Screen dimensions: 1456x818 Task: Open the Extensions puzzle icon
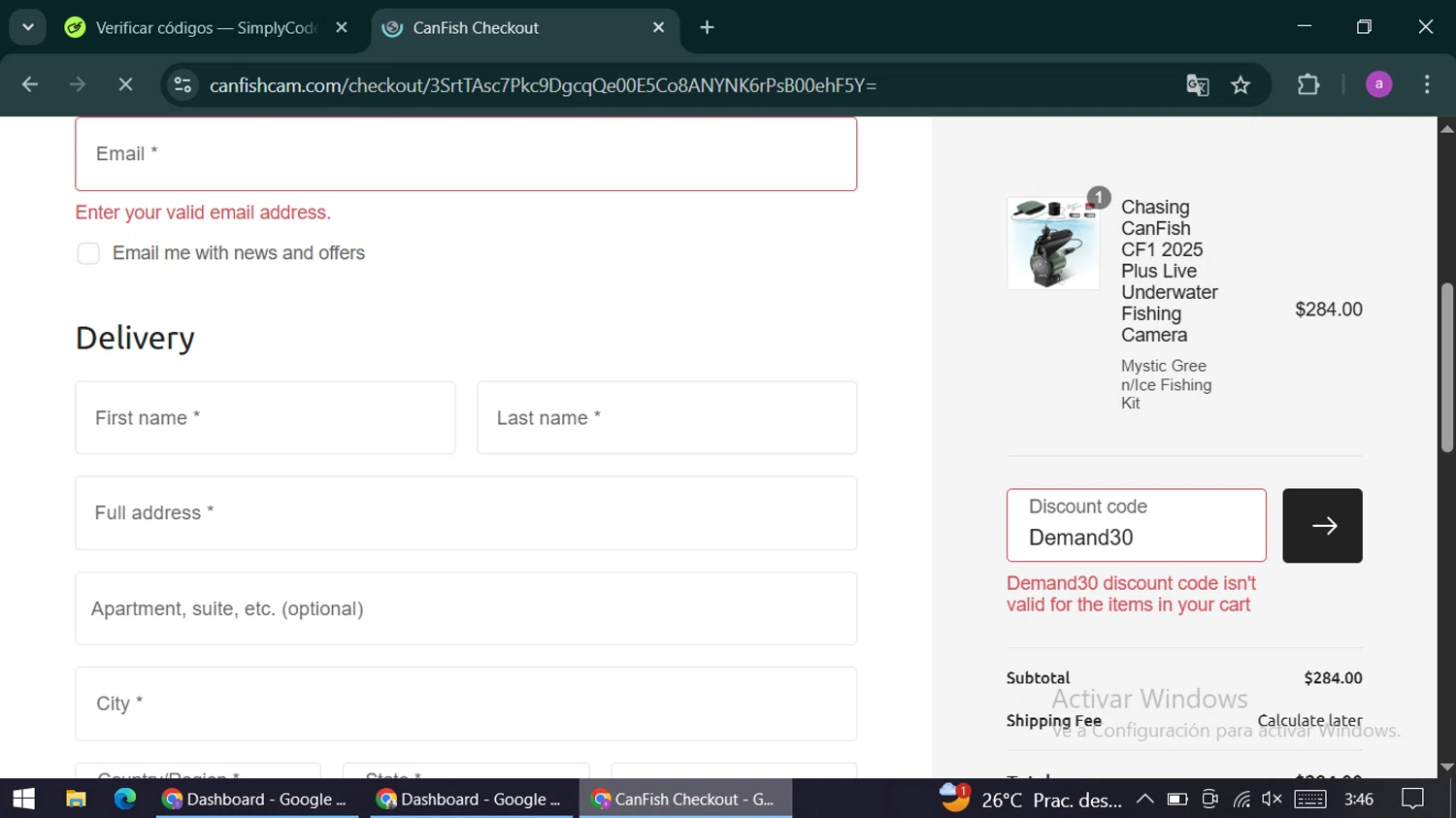1308,85
